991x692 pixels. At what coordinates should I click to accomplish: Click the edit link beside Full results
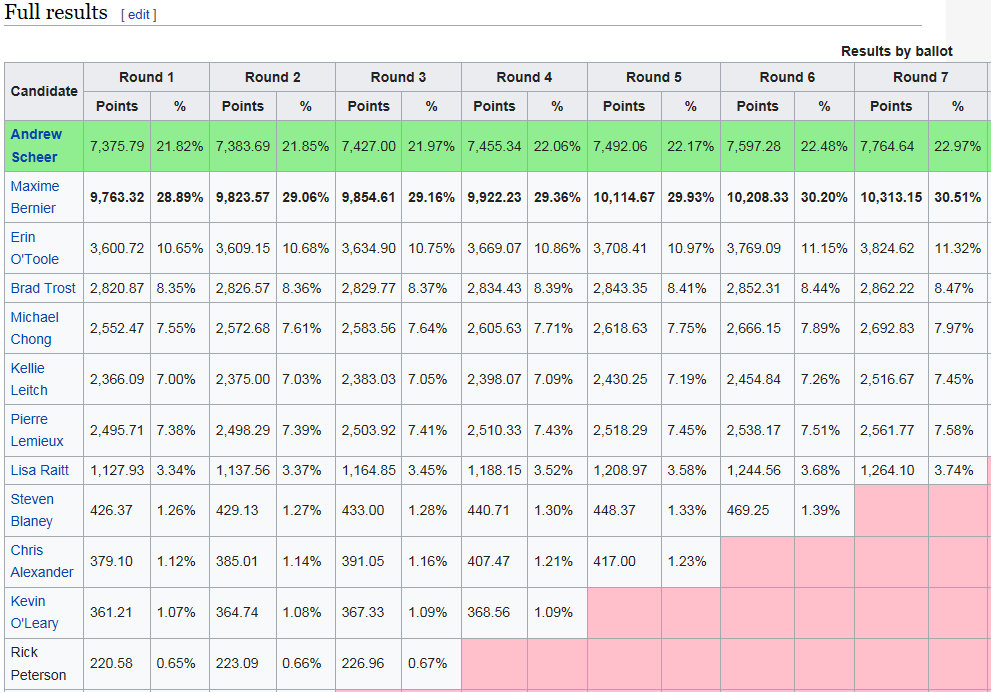(x=138, y=15)
